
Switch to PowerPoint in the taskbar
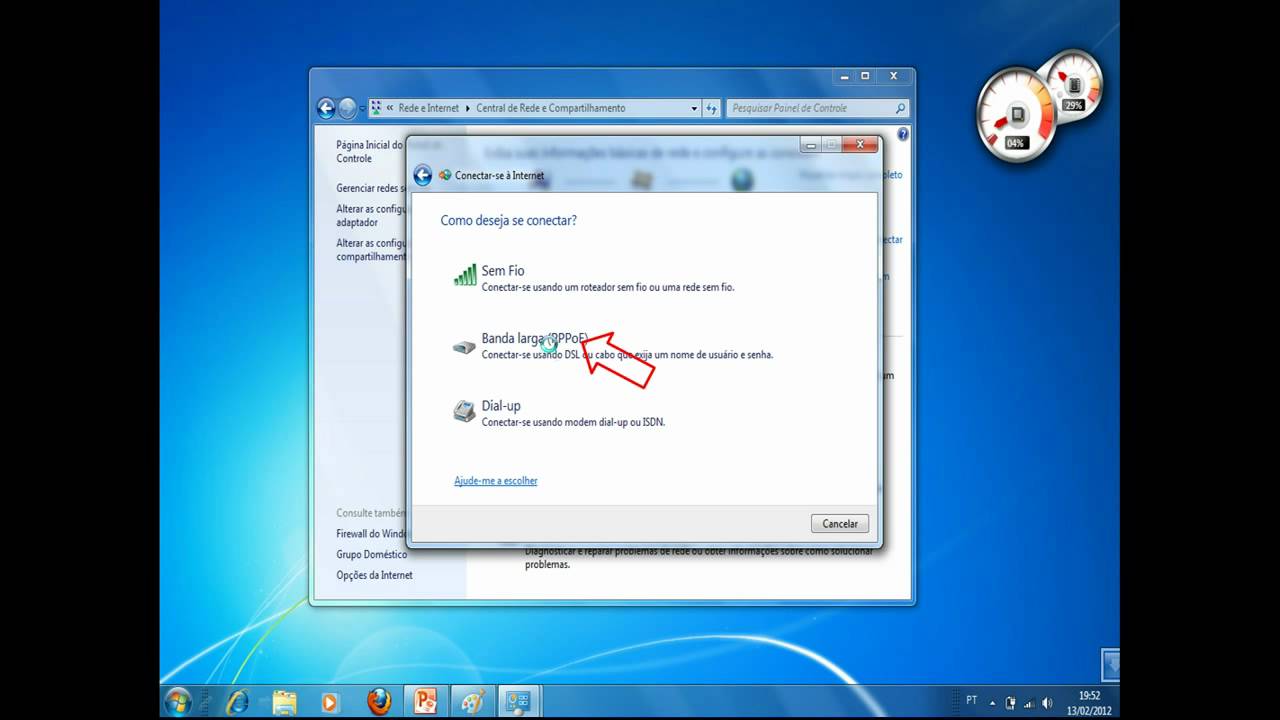(x=425, y=702)
